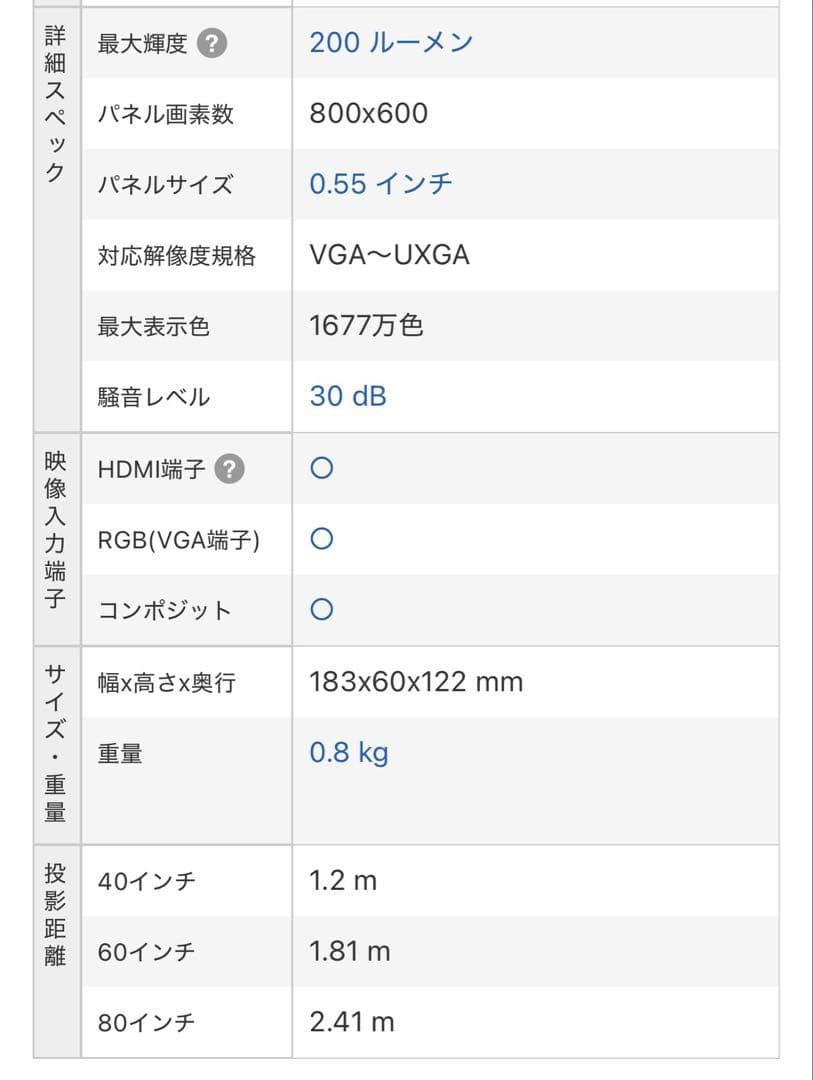Screen dimensions: 813x1080
Task: Select the 800x600 panel pixel value
Action: (371, 113)
